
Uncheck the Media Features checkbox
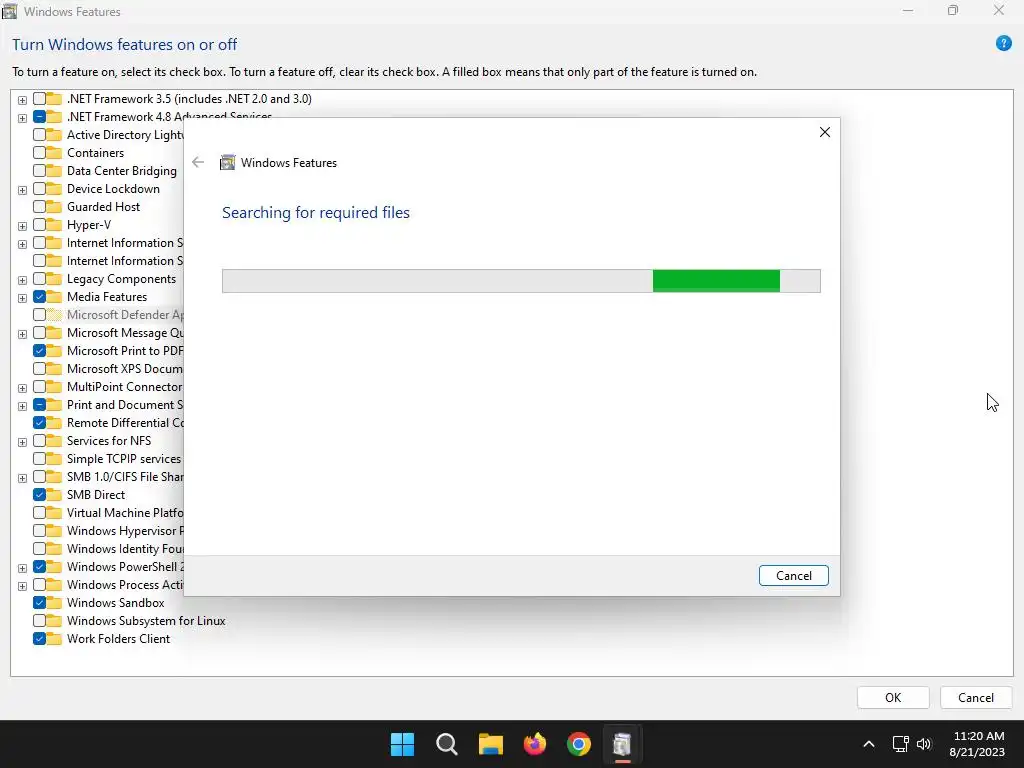[x=39, y=297]
